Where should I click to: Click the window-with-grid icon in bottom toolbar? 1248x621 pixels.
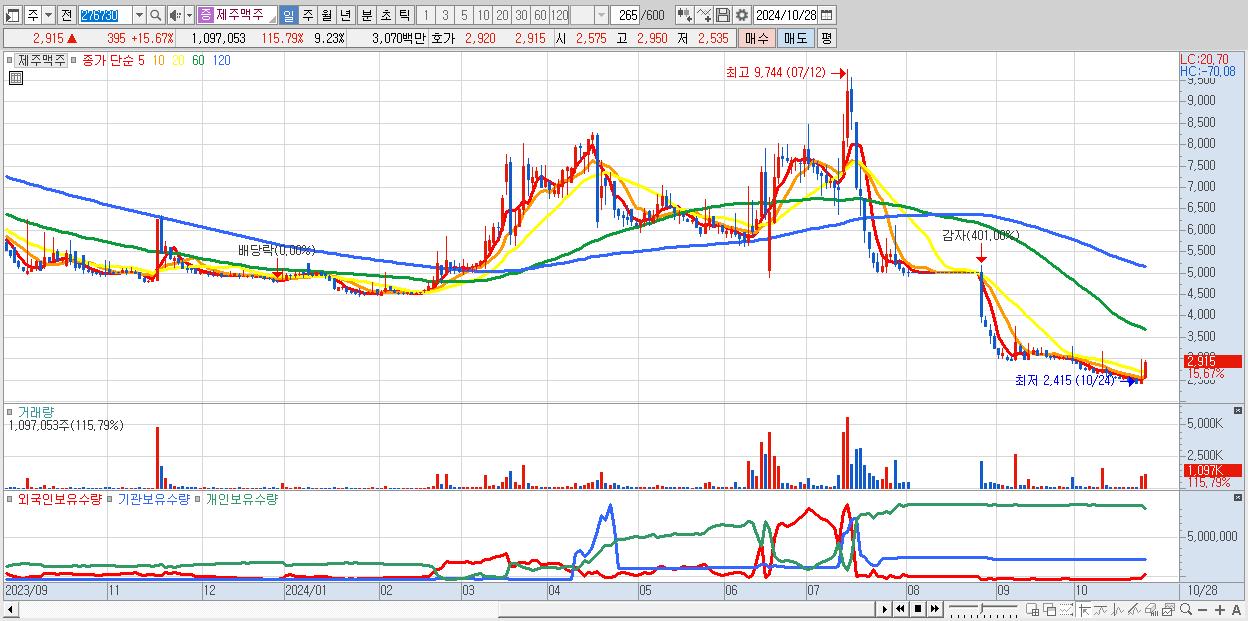tap(1032, 609)
